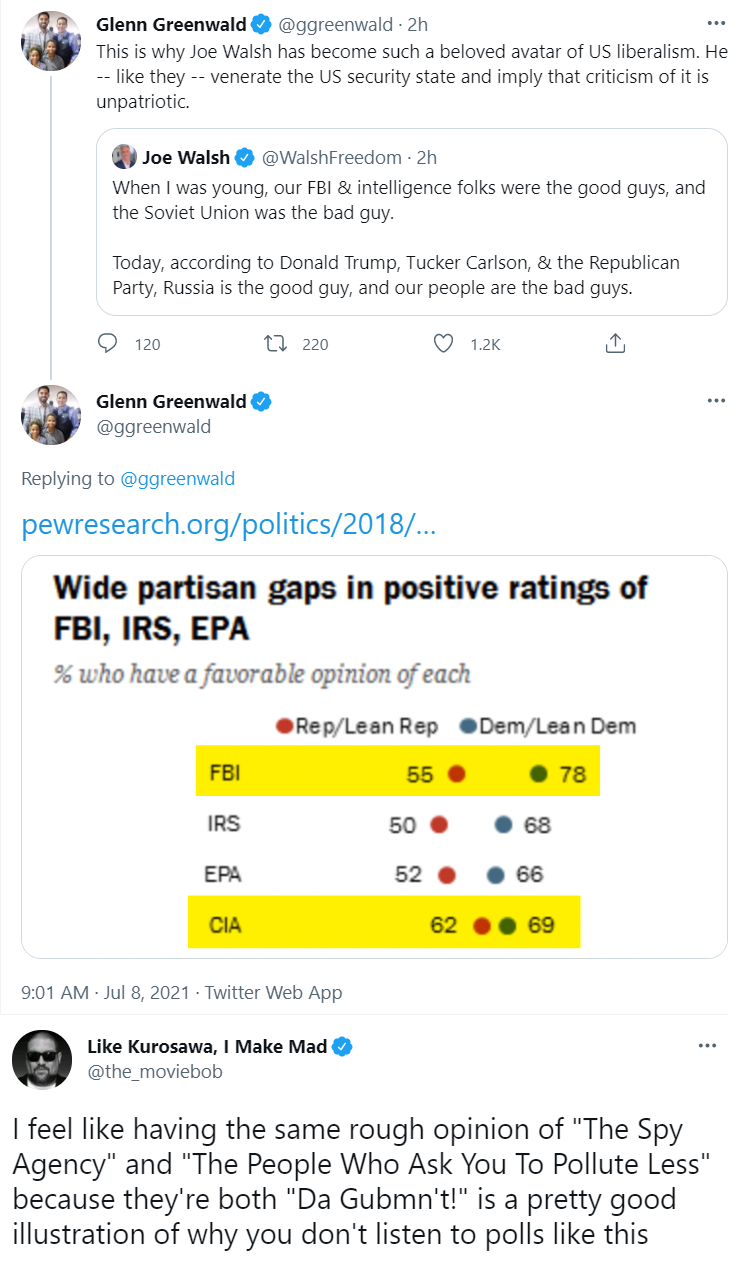This screenshot has height=1272, width=747.
Task: Open Joe Walsh's small profile avatar
Action: (124, 157)
